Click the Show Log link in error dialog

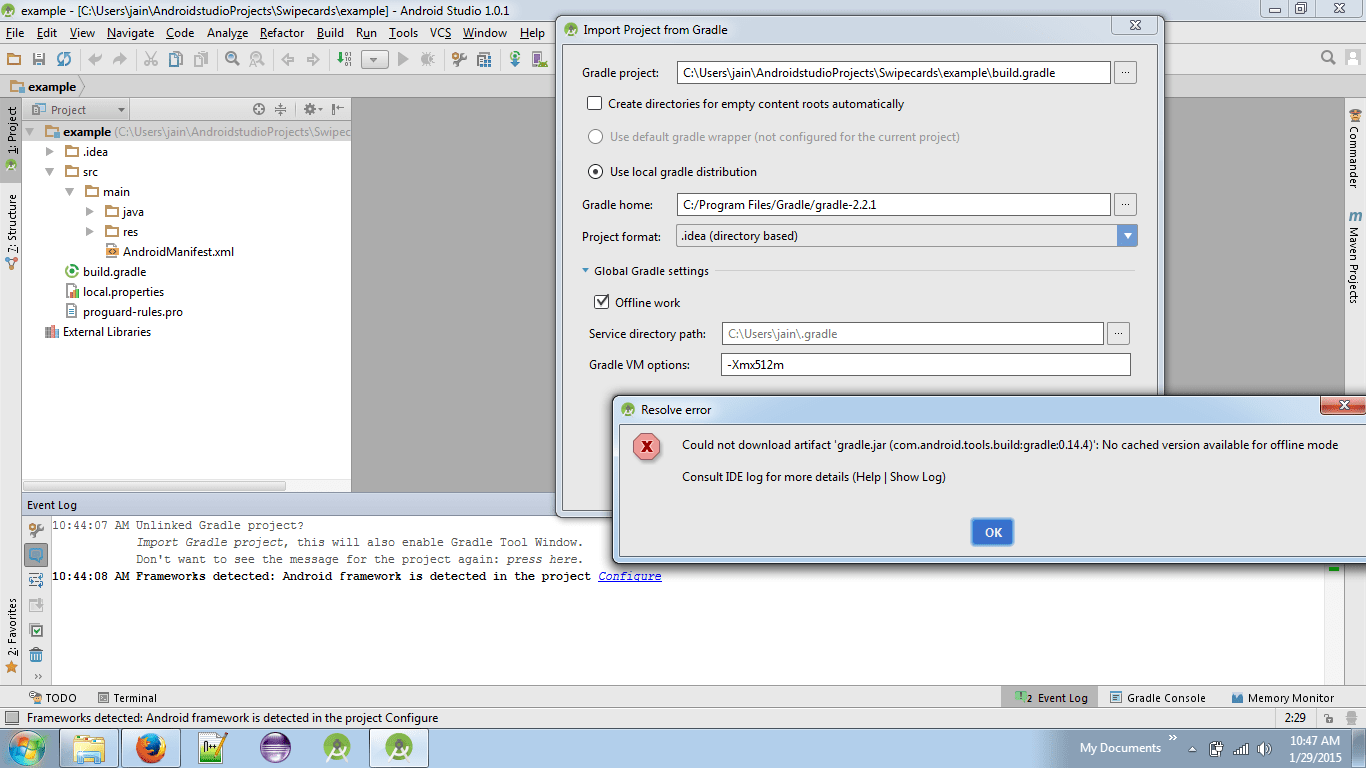[x=916, y=477]
